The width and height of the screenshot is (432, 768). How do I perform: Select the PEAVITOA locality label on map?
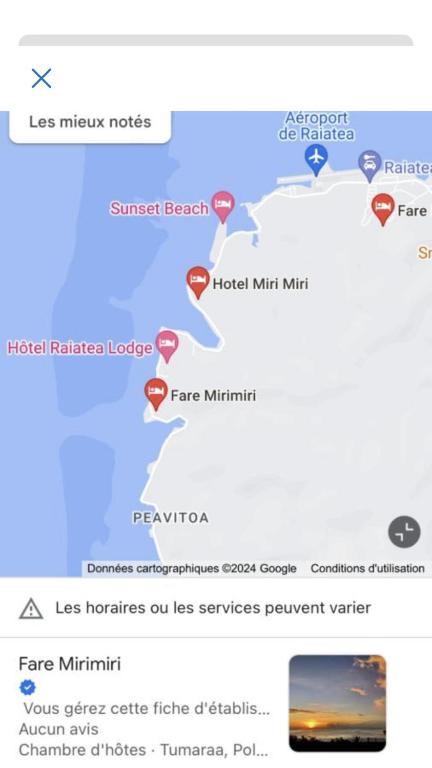(x=171, y=518)
